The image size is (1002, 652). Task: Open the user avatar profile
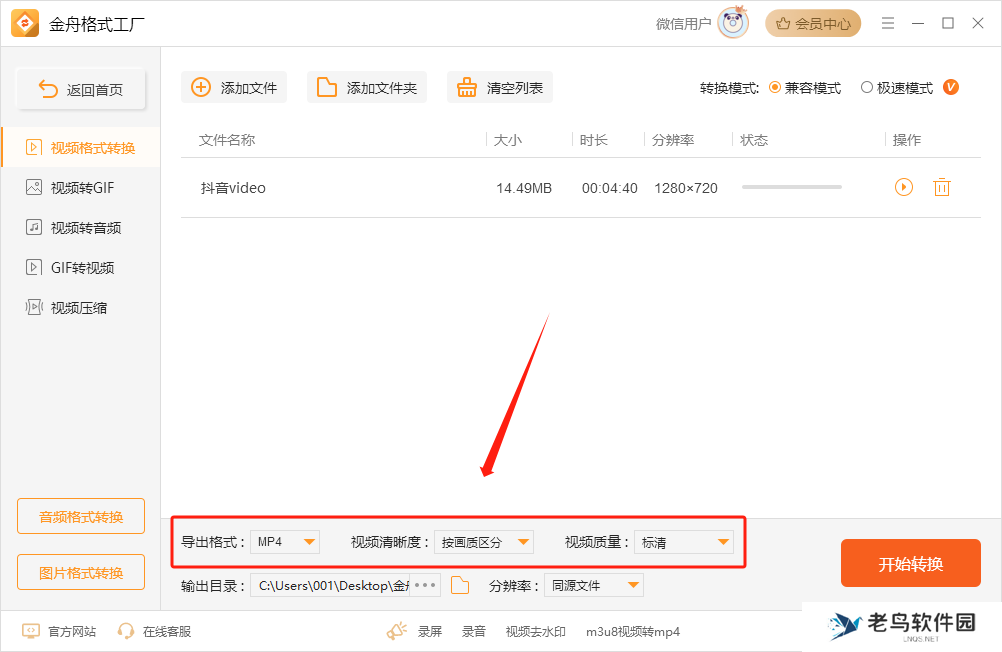pos(732,23)
